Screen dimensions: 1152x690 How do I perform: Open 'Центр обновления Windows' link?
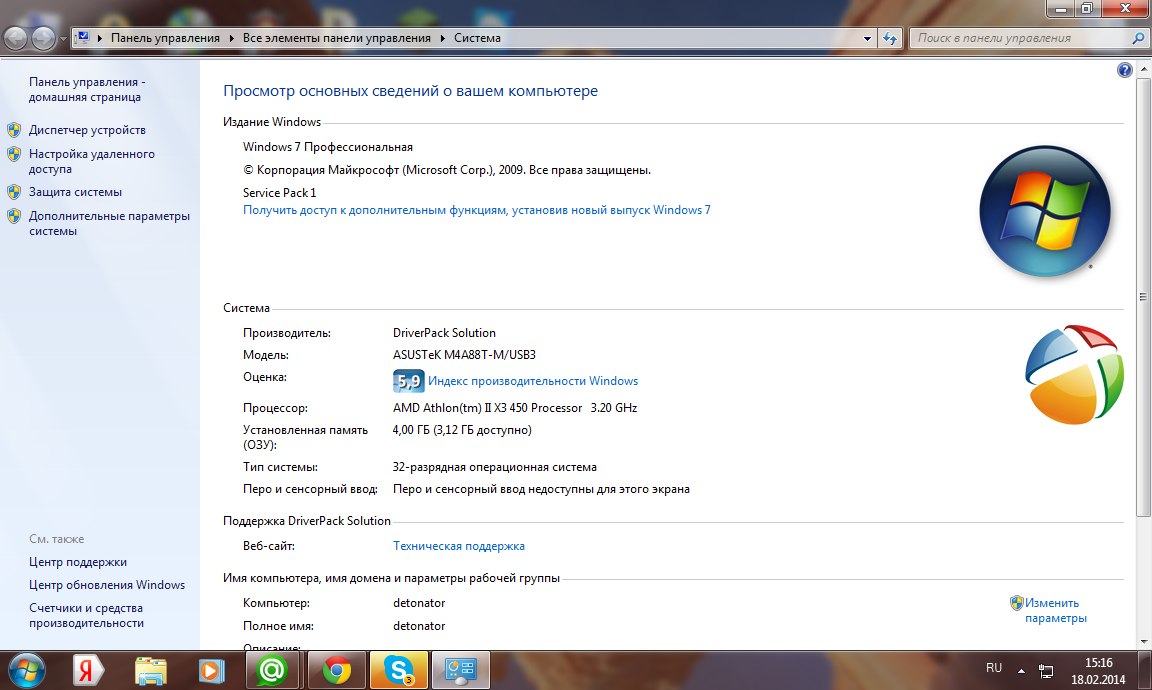(107, 585)
